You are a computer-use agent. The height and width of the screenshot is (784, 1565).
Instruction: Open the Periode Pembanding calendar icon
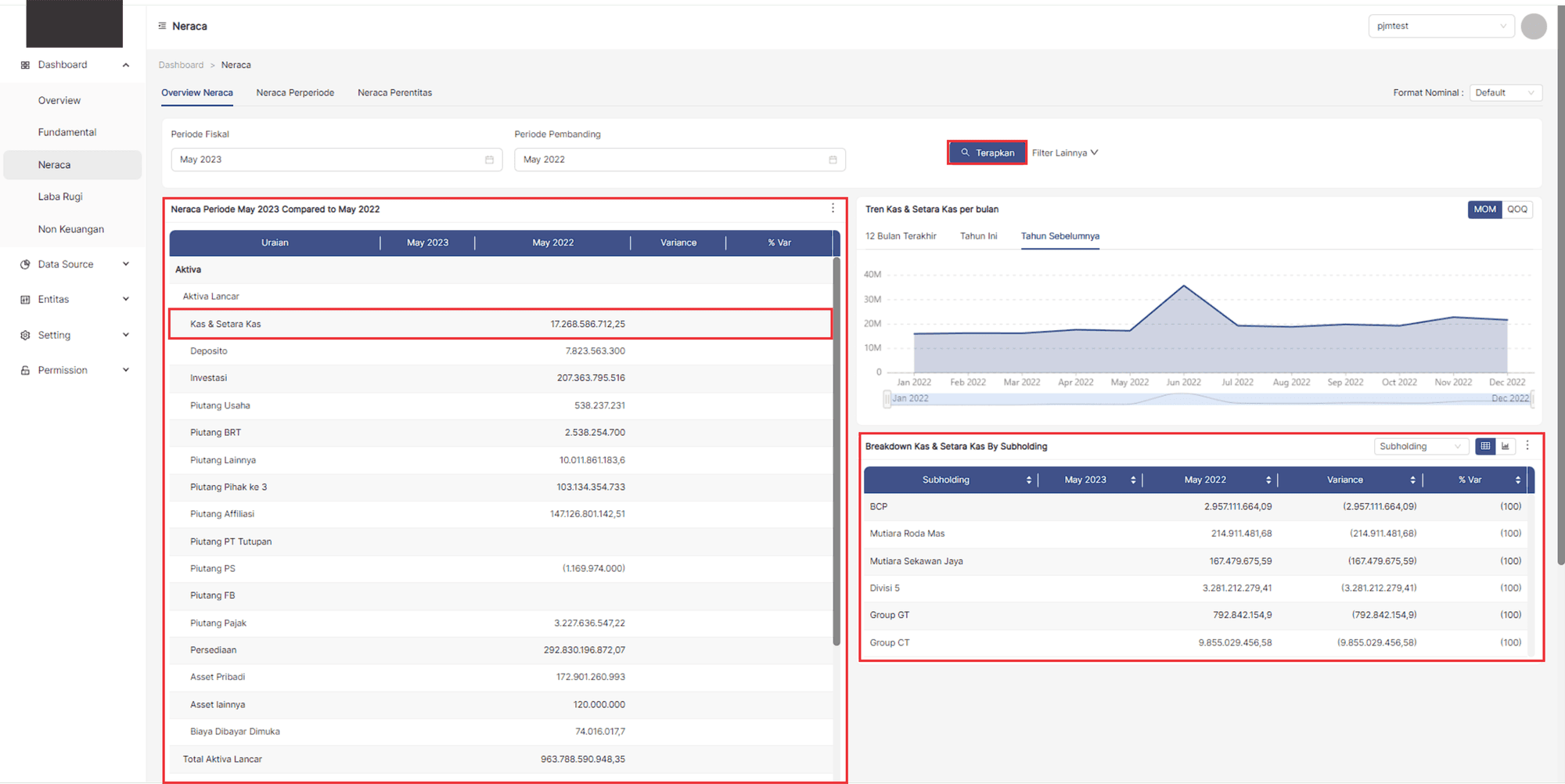833,160
